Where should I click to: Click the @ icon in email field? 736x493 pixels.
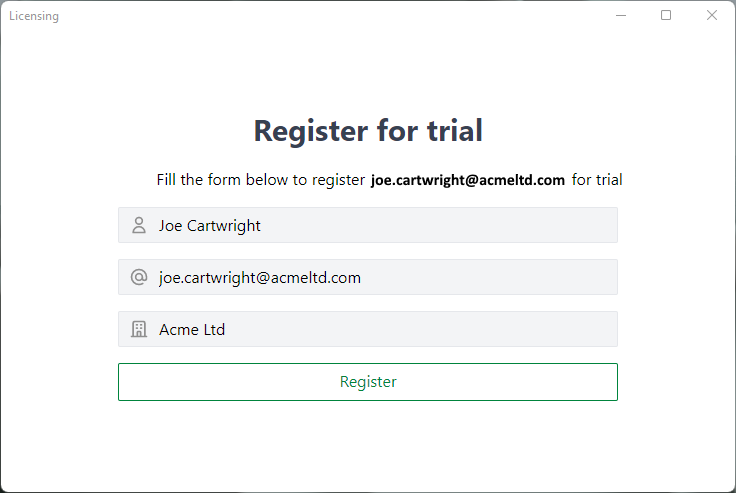tap(139, 277)
